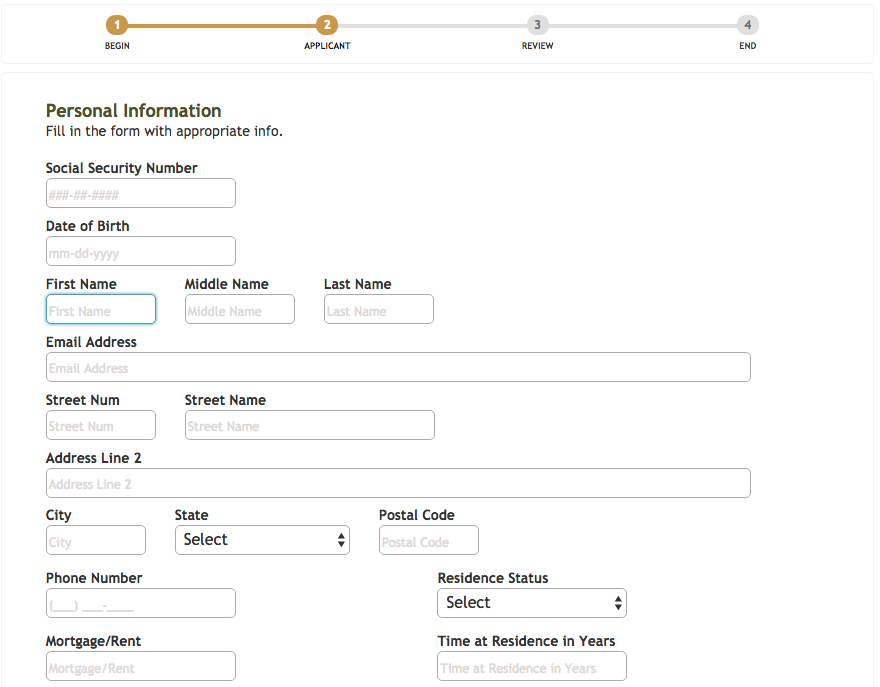Image resolution: width=880 pixels, height=687 pixels.
Task: Focus the Social Security Number field
Action: [x=141, y=193]
